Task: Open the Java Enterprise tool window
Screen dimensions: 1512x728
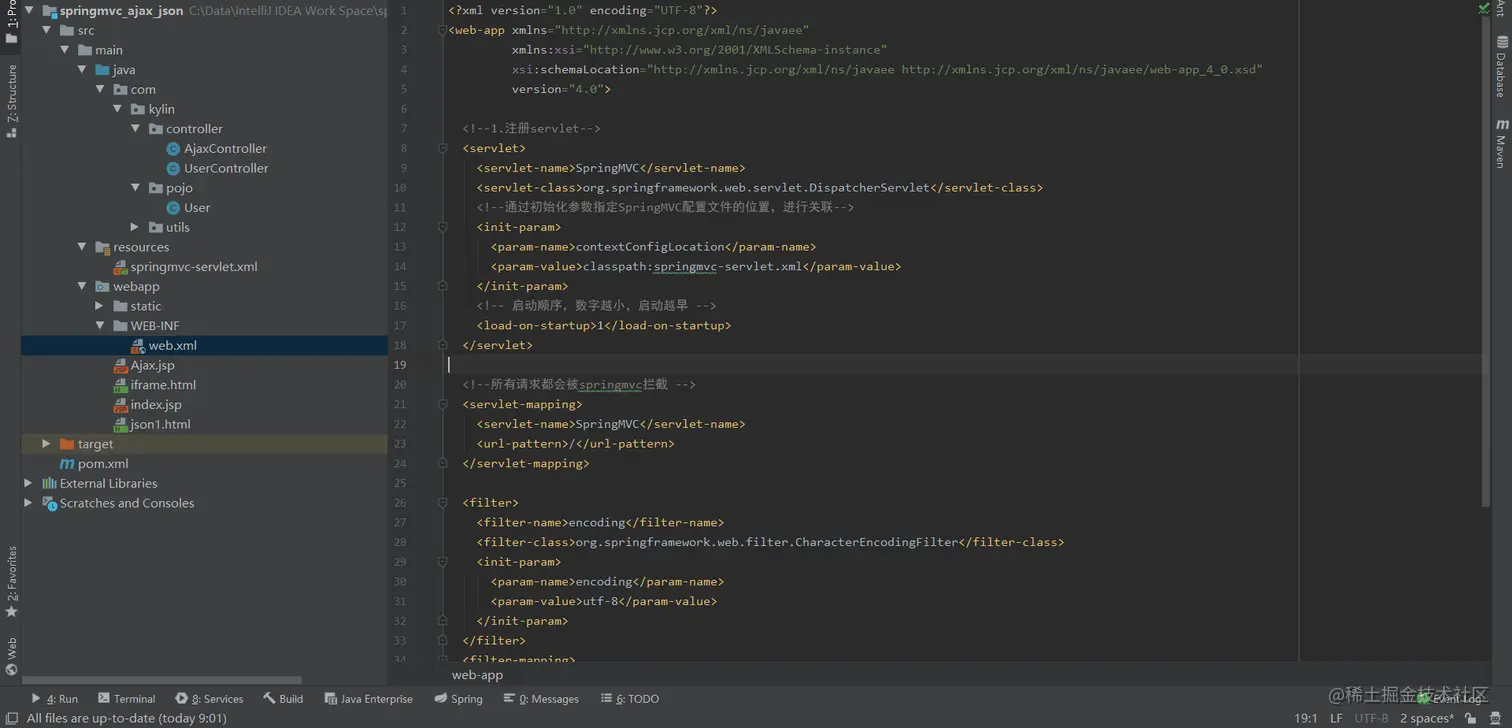Action: 368,699
